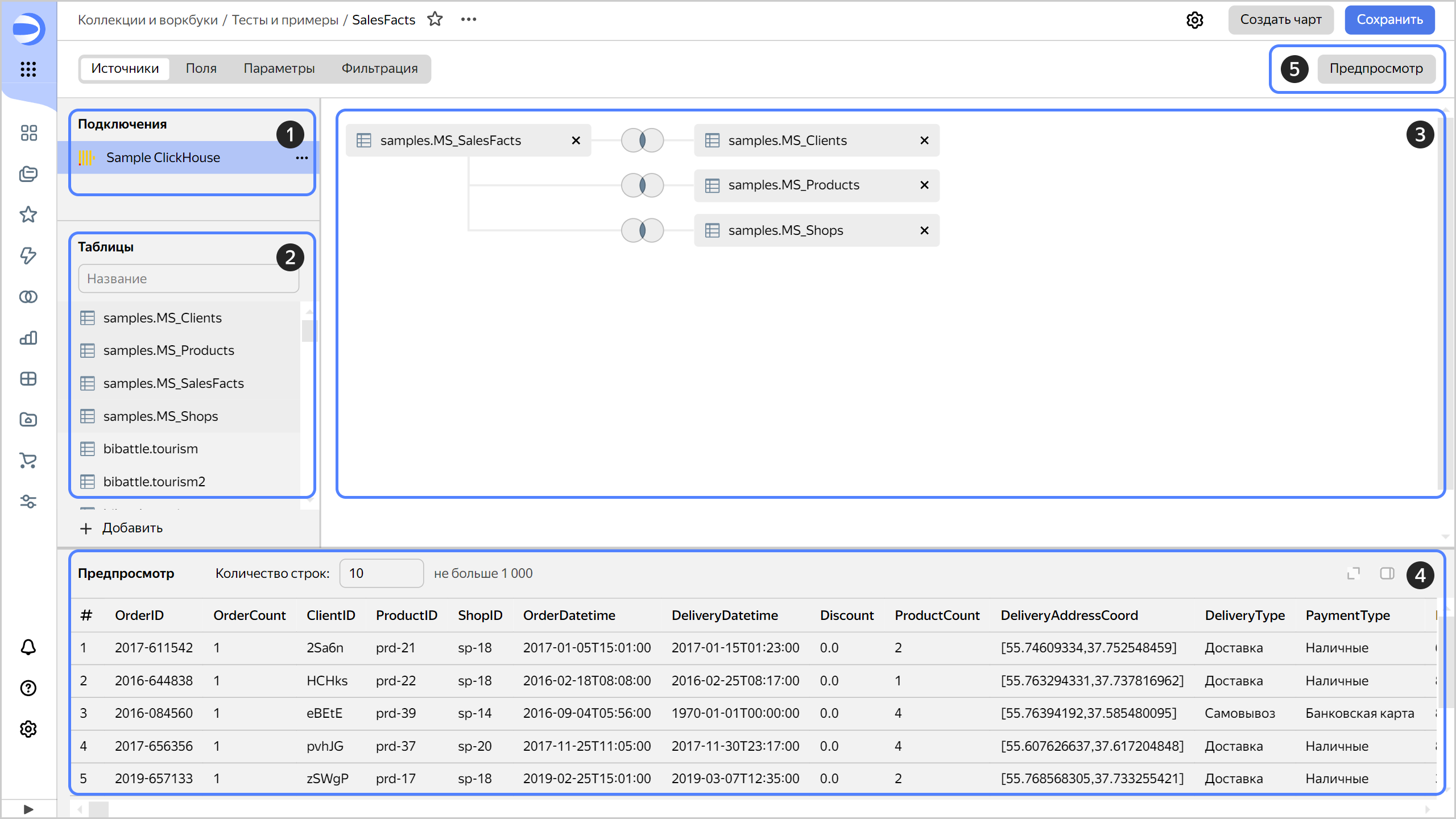Screen dimensions: 1456x819
Task: Open the Фильтрация tab
Action: point(379,68)
